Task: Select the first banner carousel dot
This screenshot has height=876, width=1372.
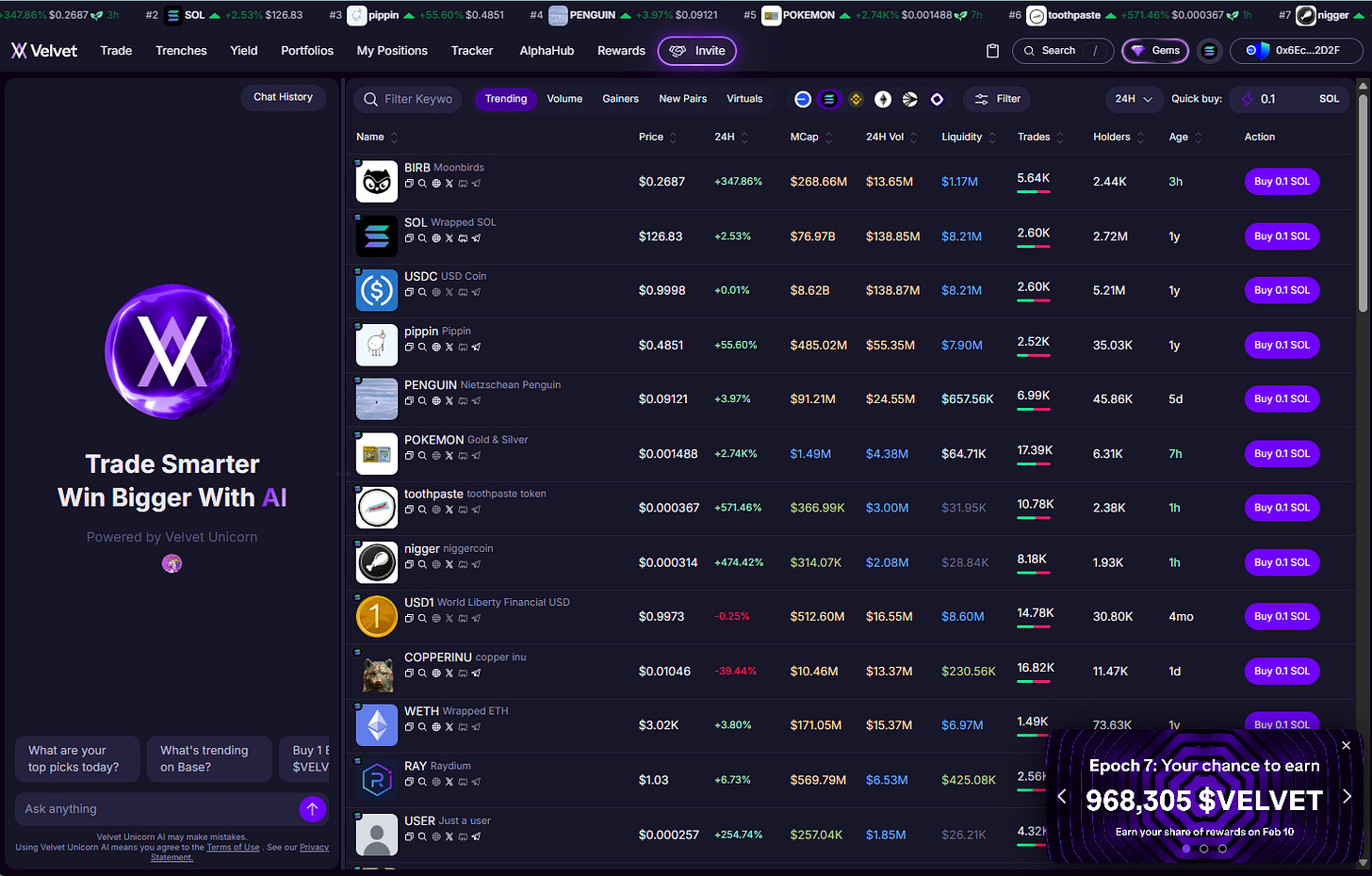Action: pyautogui.click(x=1185, y=849)
